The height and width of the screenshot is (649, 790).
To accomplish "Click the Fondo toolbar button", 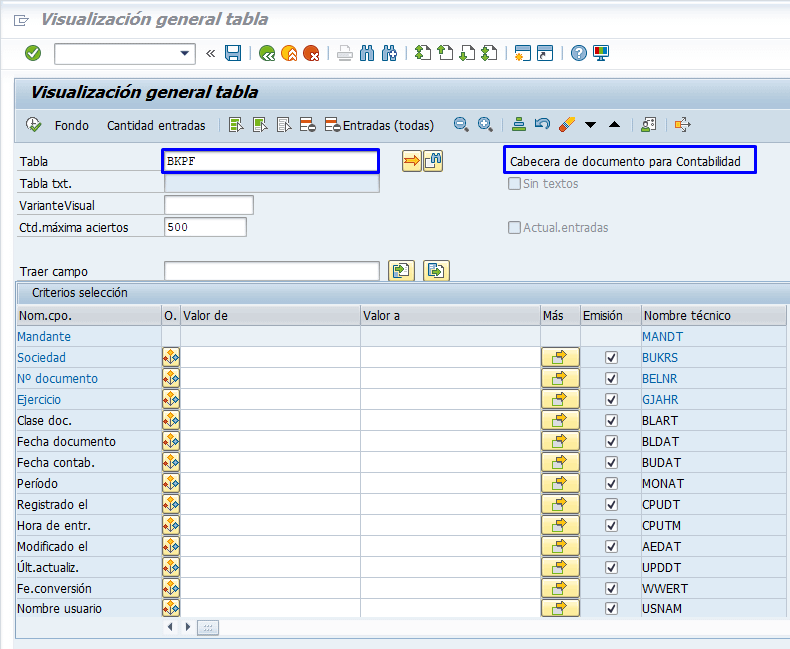I will pos(72,125).
